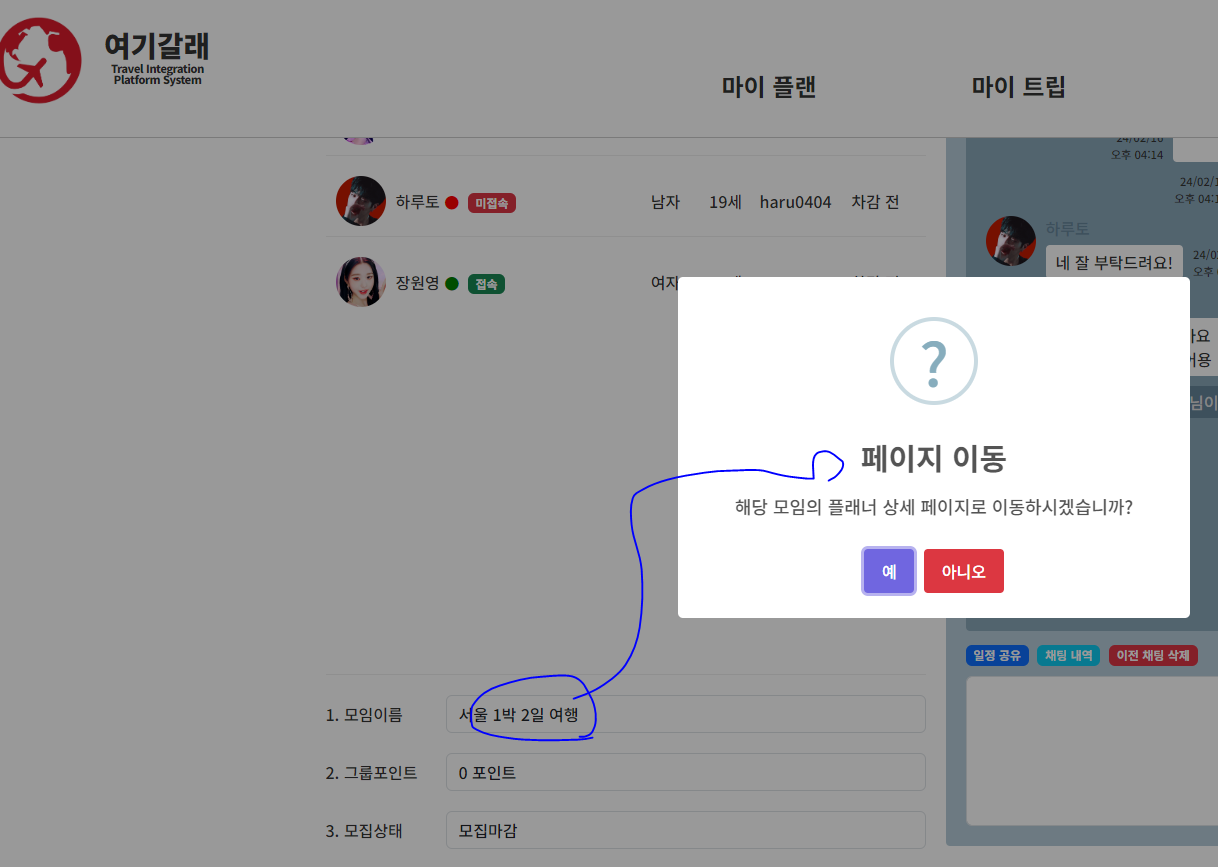Click the 그룹포인트 field showing 0 포인트
Viewport: 1218px width, 867px height.
pos(686,772)
